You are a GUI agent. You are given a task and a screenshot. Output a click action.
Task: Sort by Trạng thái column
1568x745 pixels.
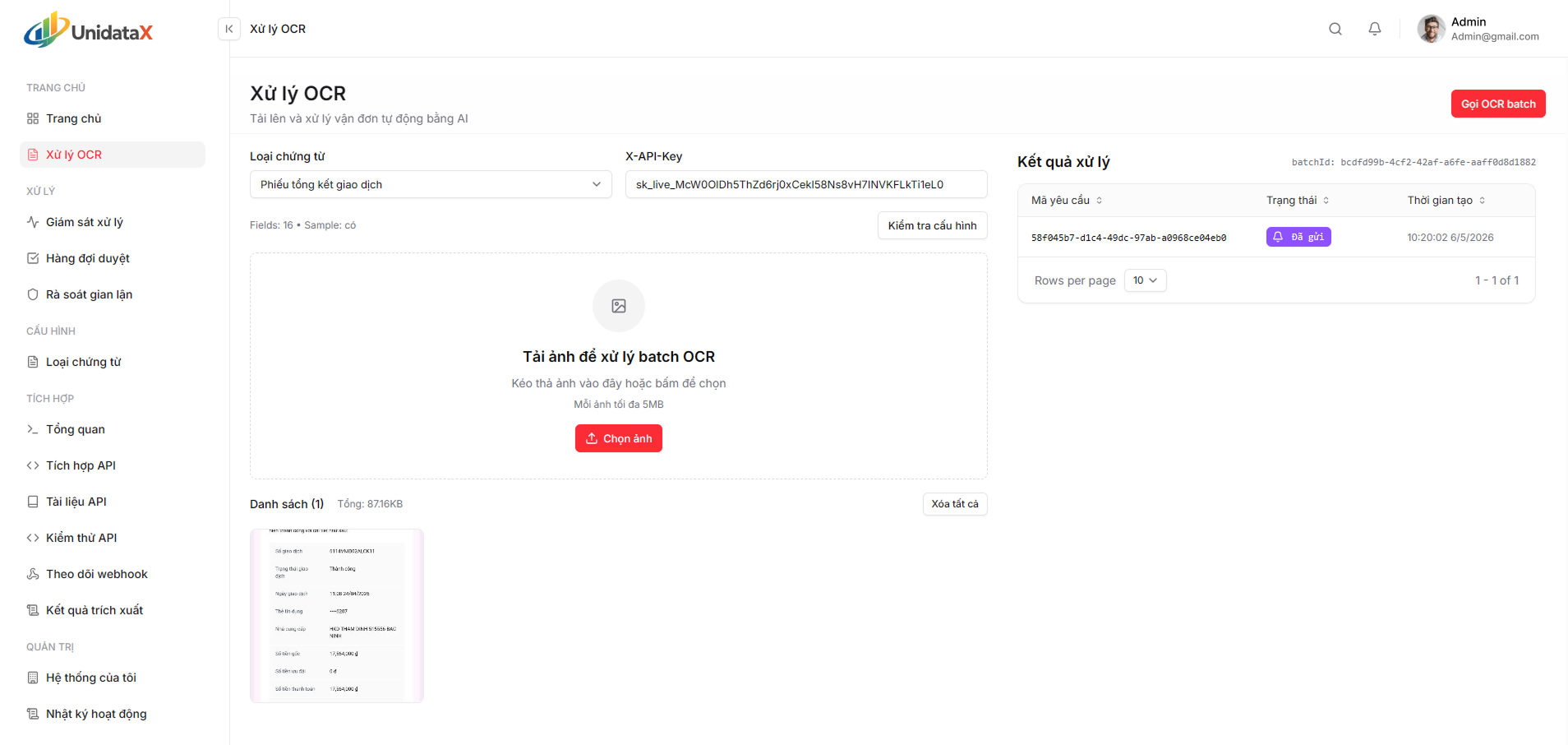pos(1298,201)
